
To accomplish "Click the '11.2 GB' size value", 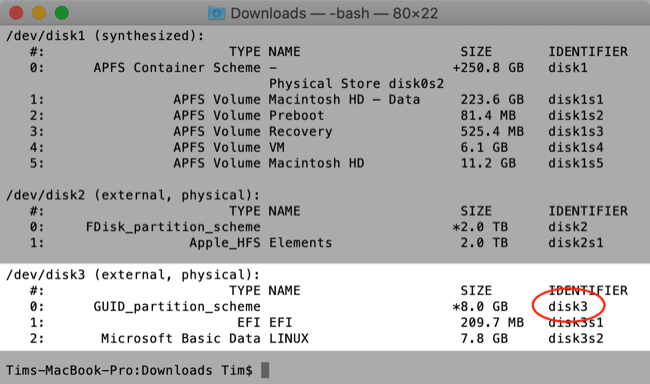I will 488,163.
